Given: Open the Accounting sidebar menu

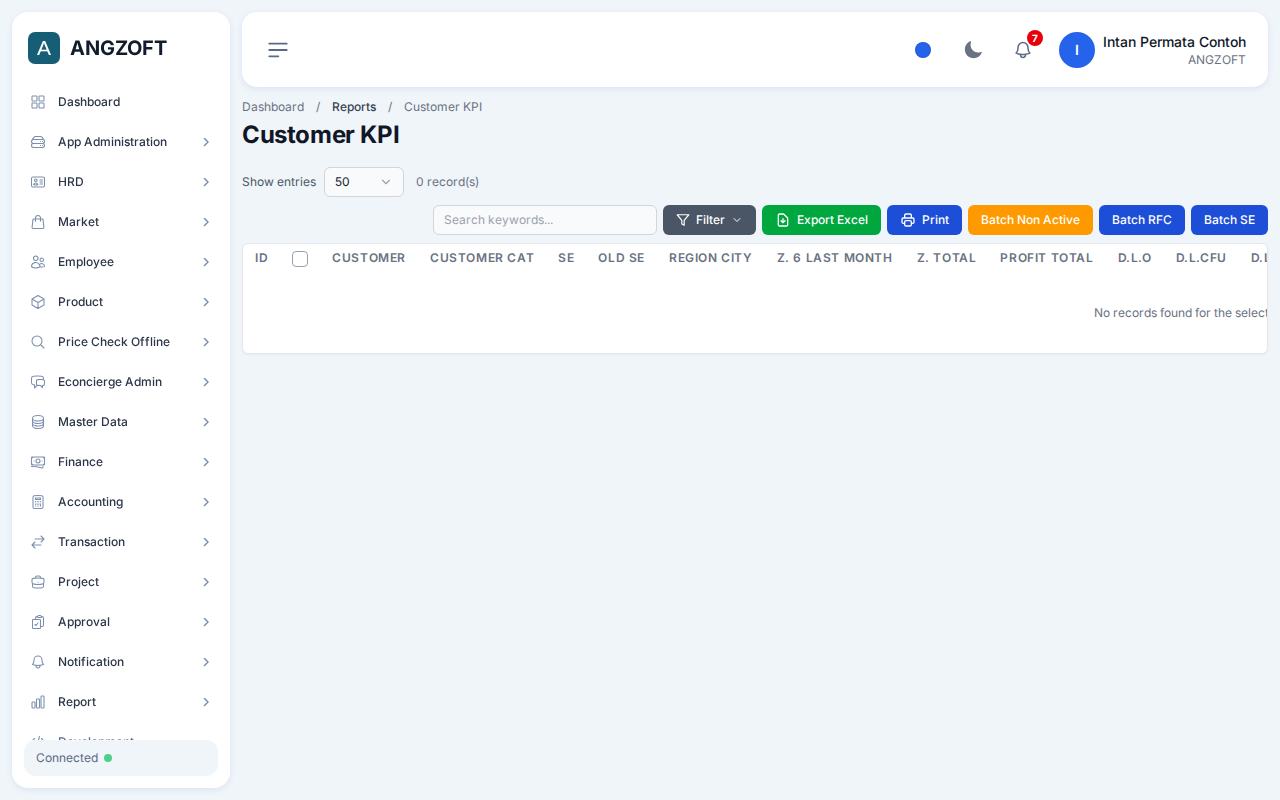Looking at the screenshot, I should pos(121,502).
